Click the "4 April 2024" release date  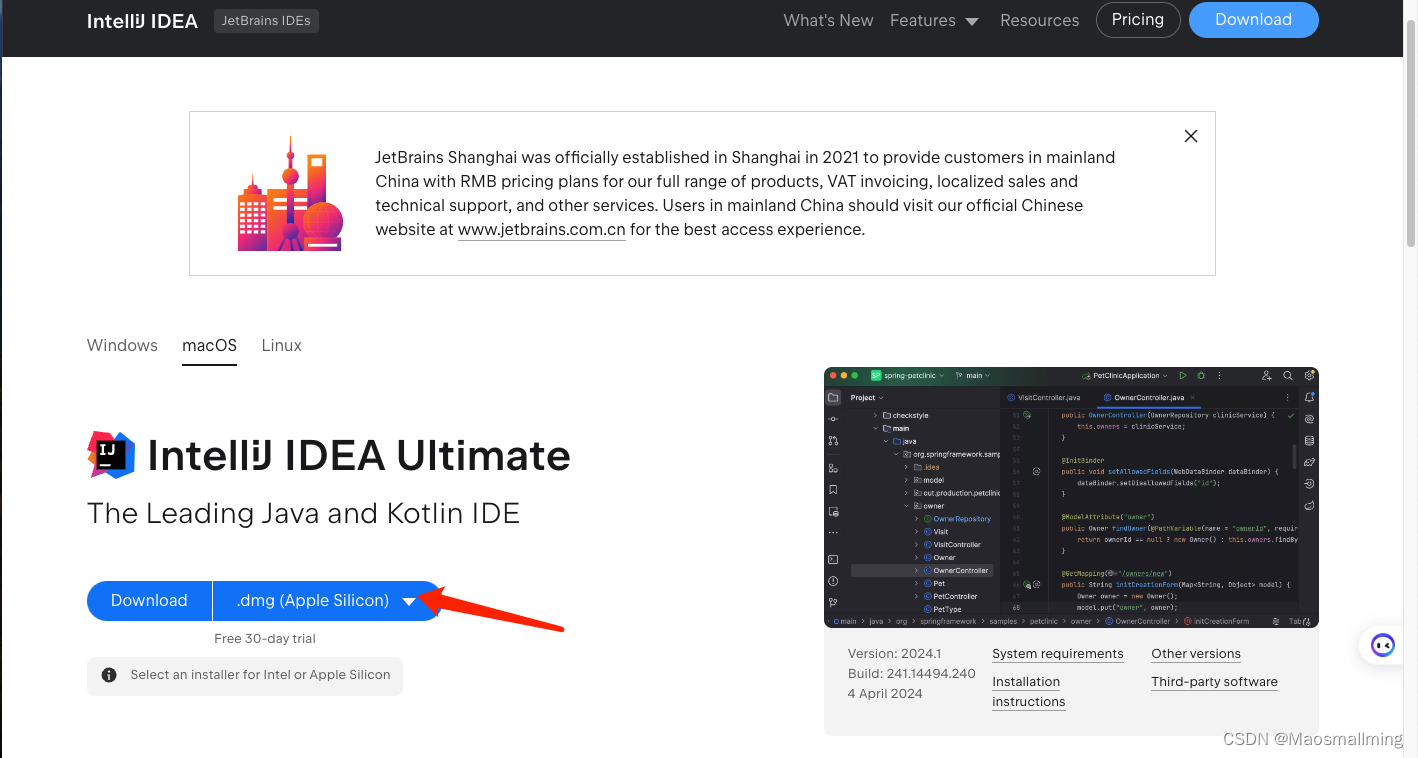(885, 694)
